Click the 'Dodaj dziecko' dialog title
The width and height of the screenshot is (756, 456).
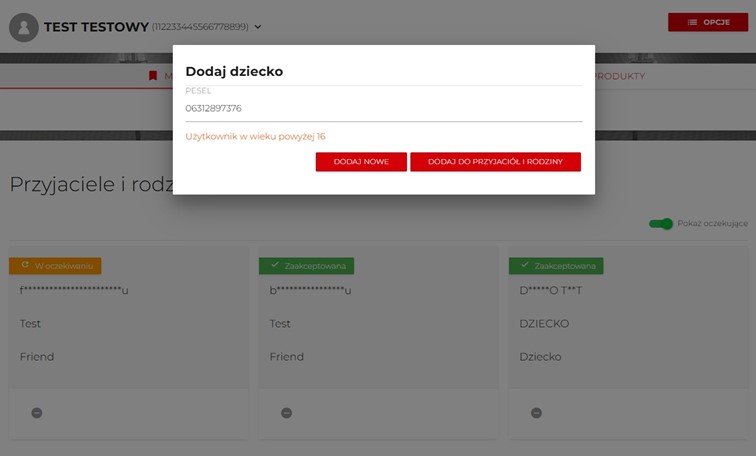click(234, 71)
